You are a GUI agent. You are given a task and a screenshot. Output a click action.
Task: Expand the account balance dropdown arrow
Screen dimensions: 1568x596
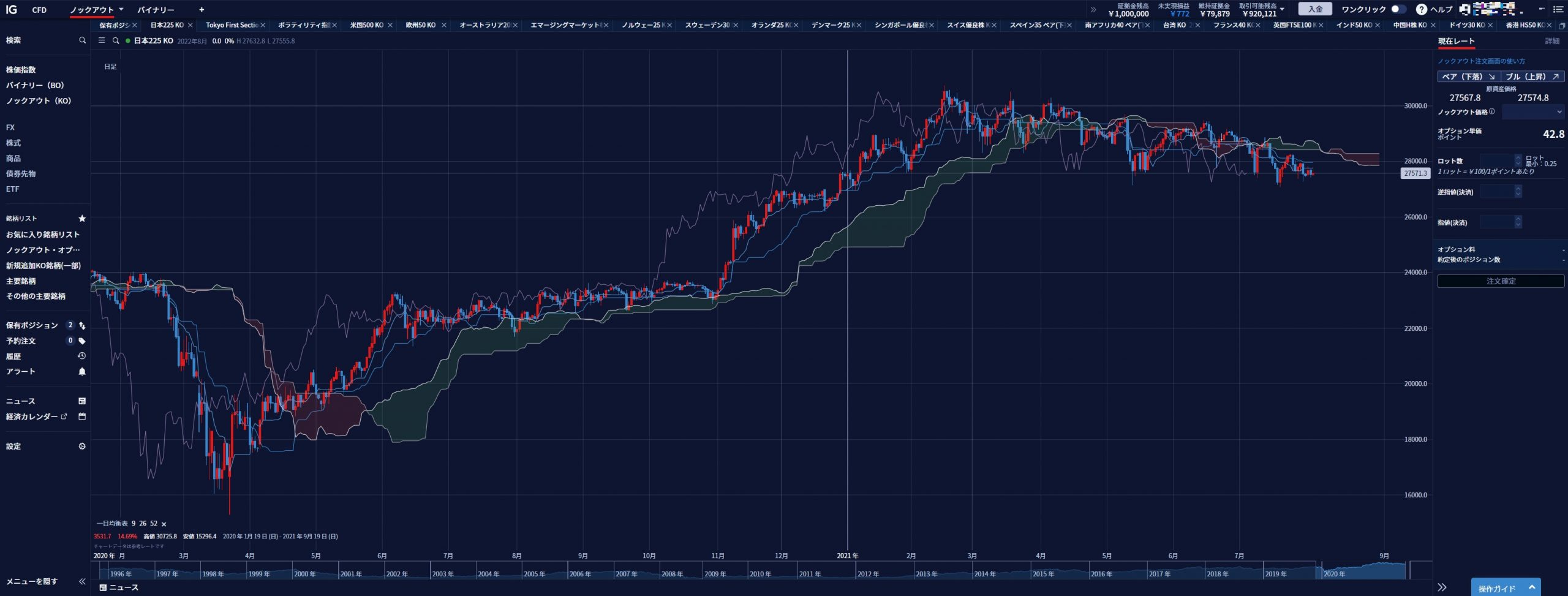[1282, 9]
